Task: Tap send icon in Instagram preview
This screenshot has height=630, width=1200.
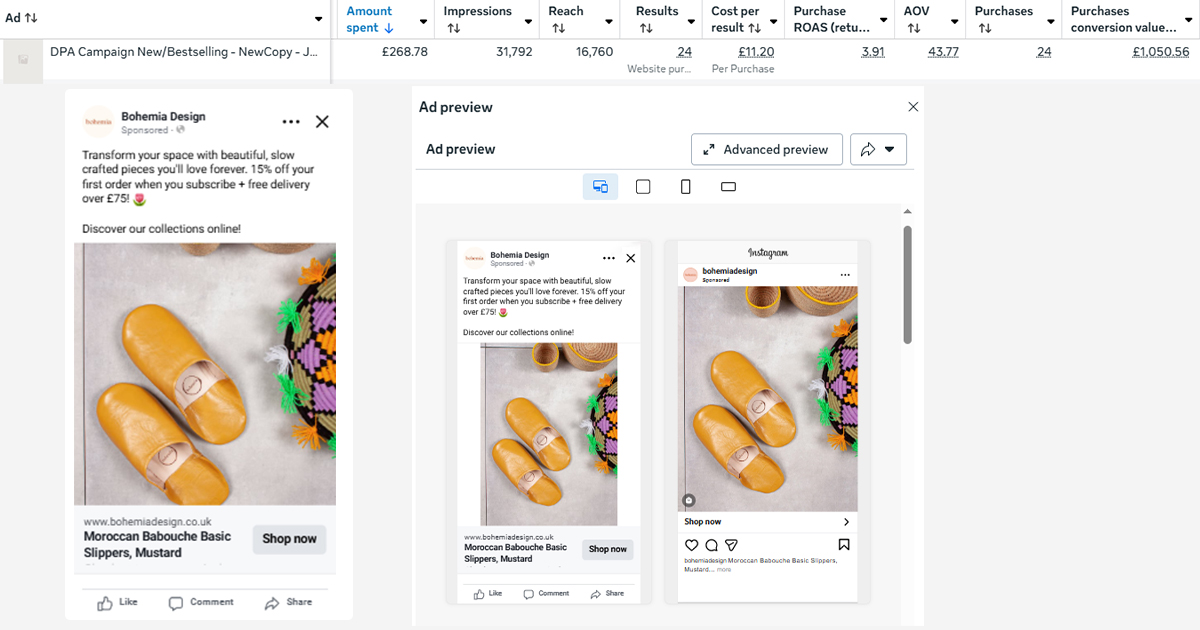Action: pos(731,545)
